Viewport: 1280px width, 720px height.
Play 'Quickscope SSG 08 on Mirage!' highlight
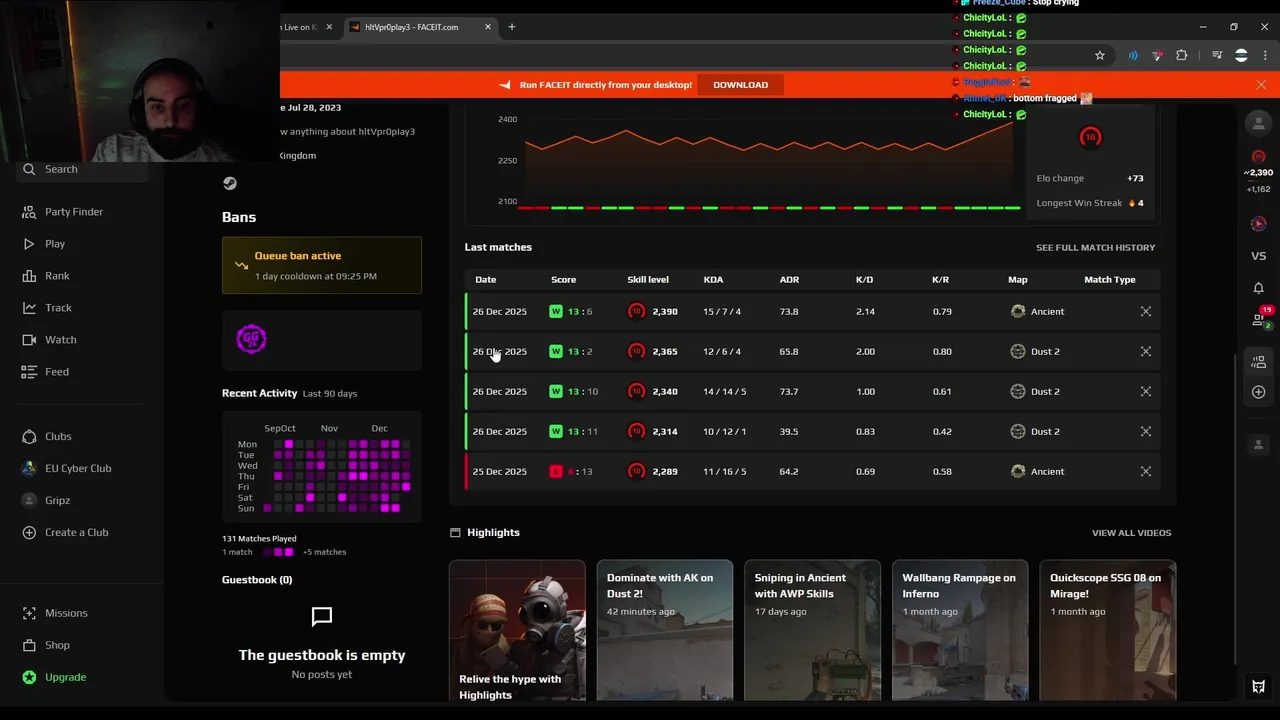pyautogui.click(x=1108, y=631)
